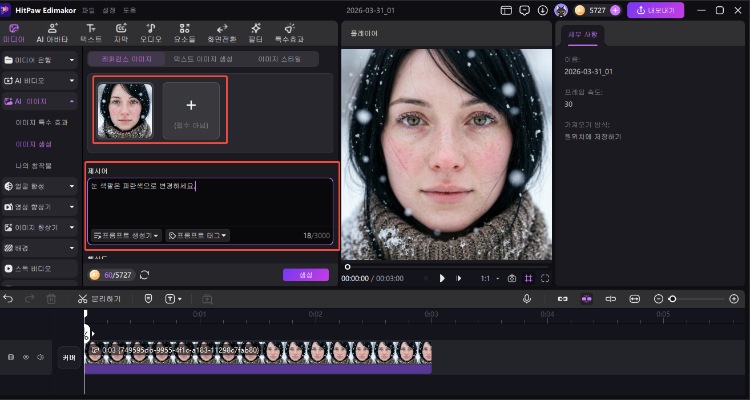The height and width of the screenshot is (400, 750).
Task: Toggle track visibility eye icon
Action: pos(26,357)
